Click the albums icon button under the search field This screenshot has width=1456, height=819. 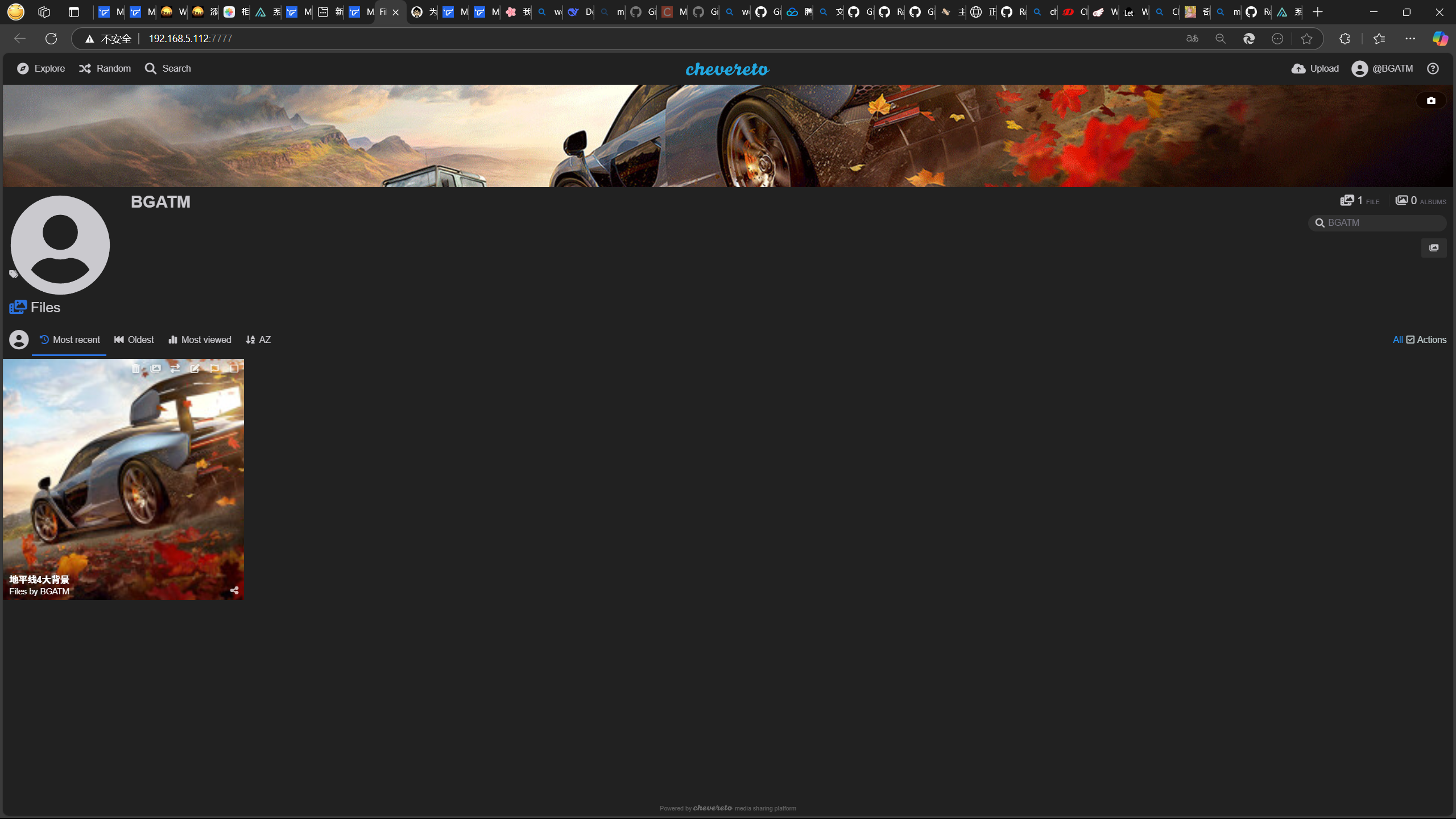(1434, 248)
